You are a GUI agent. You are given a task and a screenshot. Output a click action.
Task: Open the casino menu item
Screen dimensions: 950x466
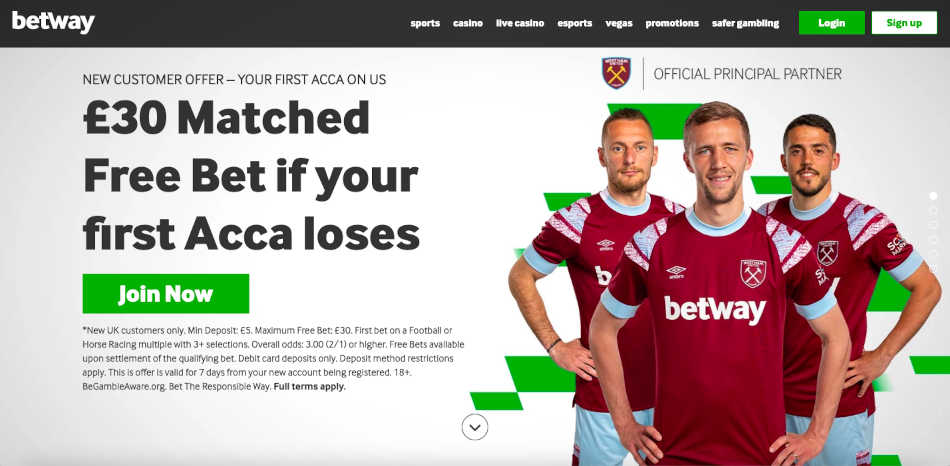[468, 23]
